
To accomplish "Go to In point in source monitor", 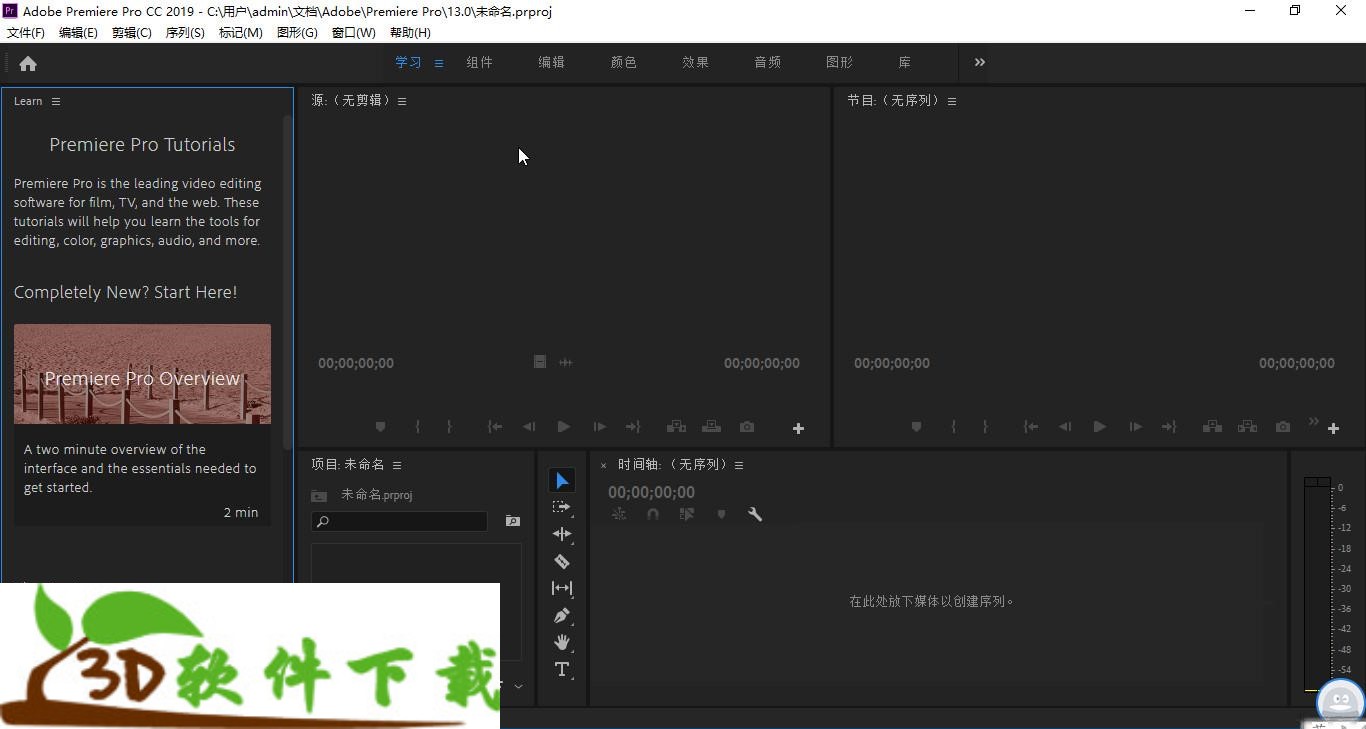I will tap(495, 427).
